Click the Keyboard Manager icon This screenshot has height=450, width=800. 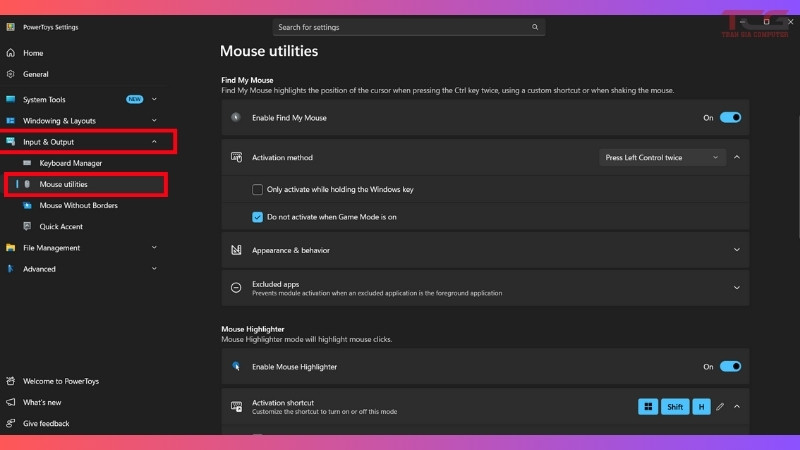28,163
